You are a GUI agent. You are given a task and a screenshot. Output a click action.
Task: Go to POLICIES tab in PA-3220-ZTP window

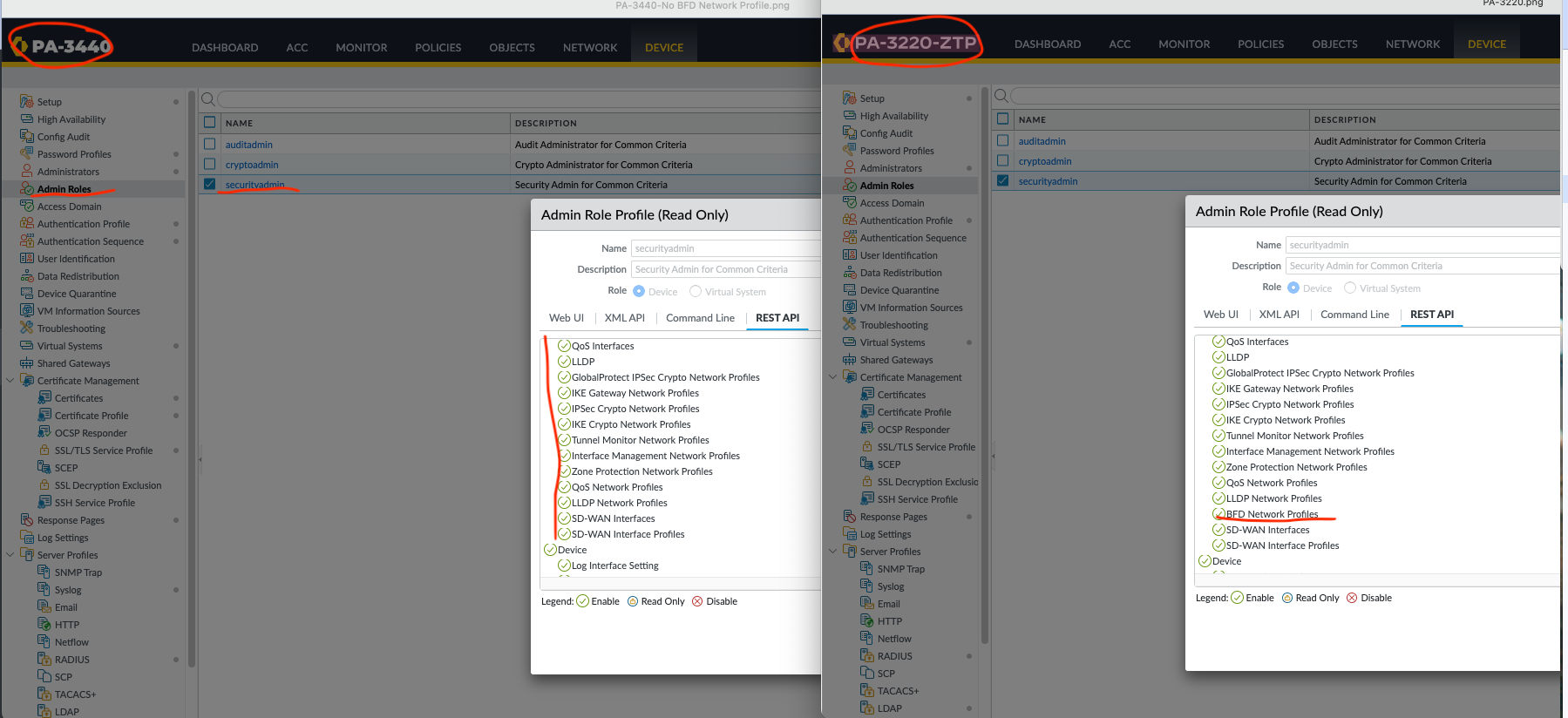1260,44
